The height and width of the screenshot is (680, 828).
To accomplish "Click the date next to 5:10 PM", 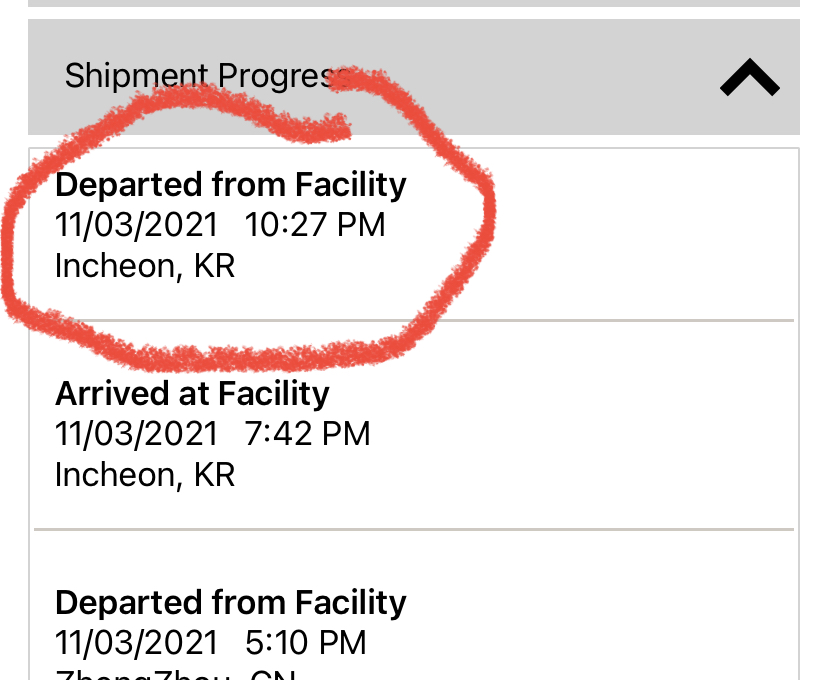I will pyautogui.click(x=136, y=642).
